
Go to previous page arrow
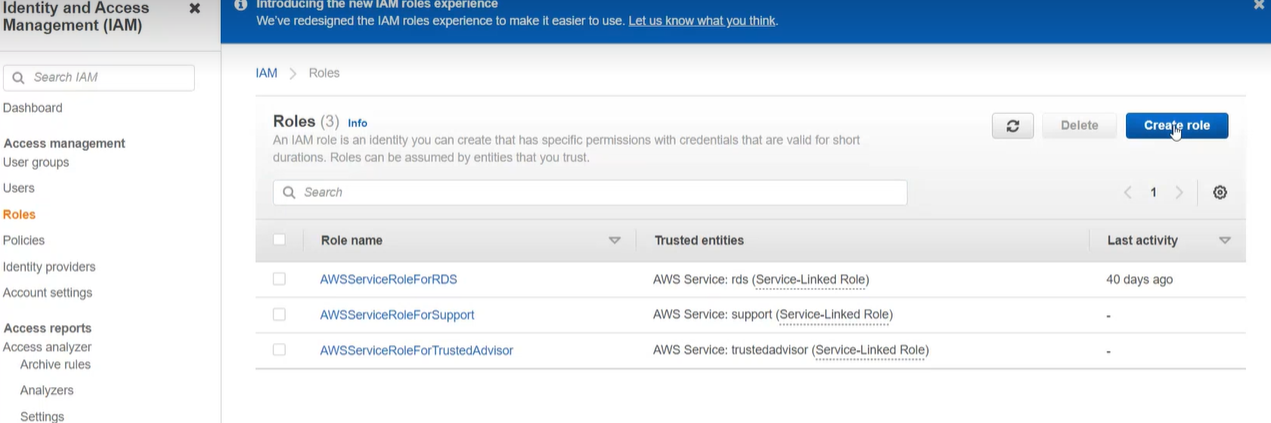pyautogui.click(x=1128, y=193)
